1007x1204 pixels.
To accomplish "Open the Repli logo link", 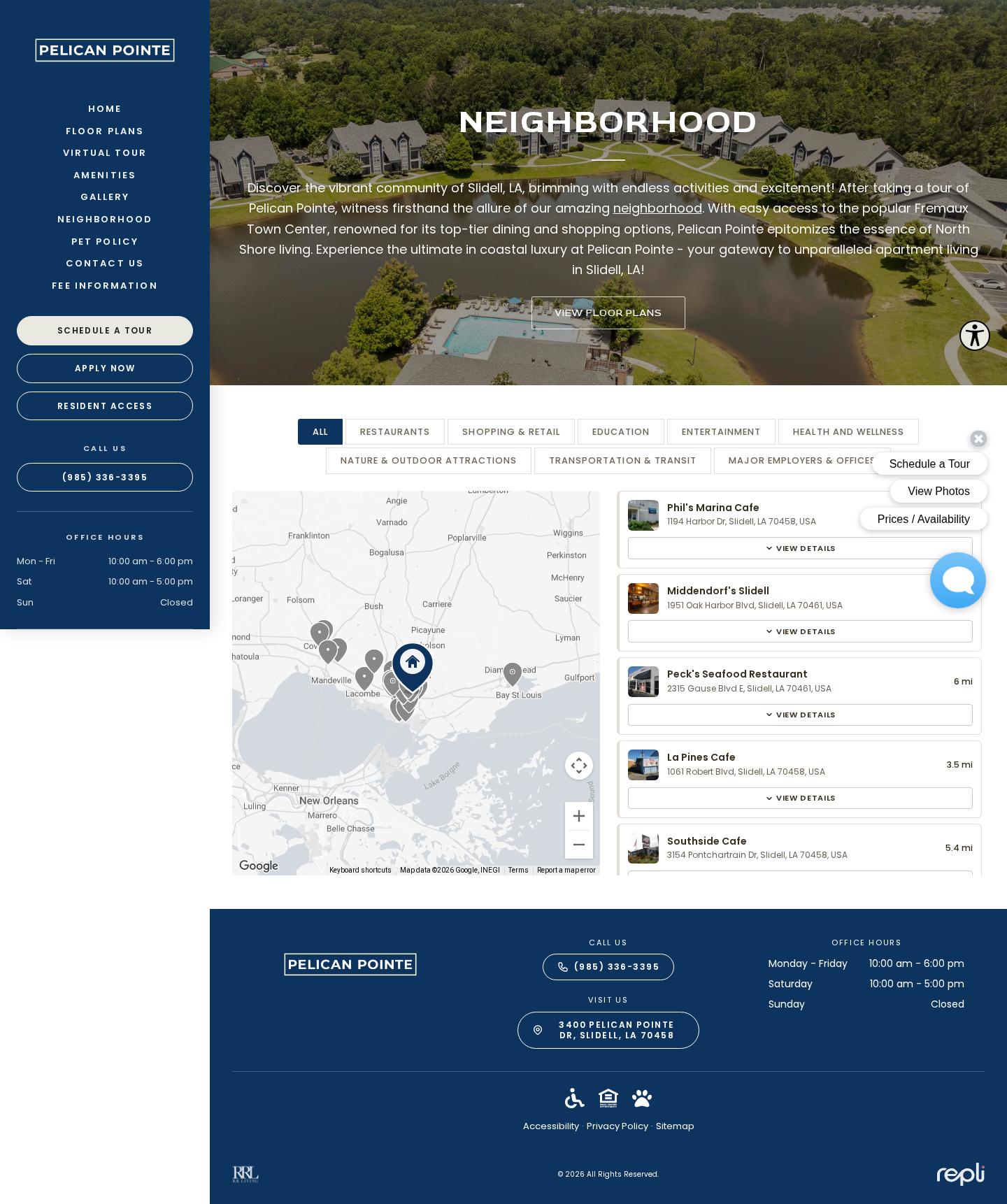I will pos(960,1174).
